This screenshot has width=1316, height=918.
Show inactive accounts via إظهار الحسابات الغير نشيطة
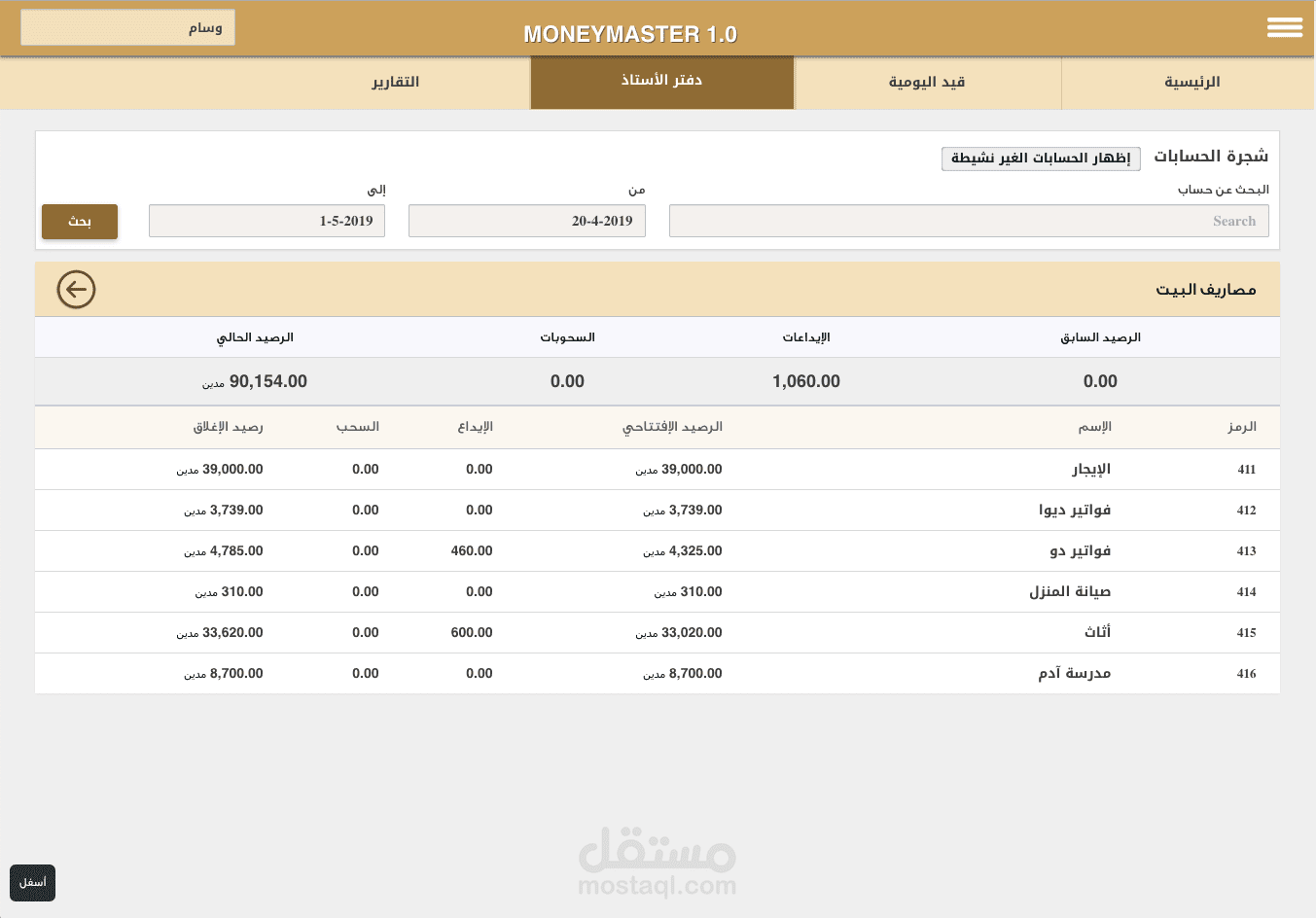coord(1041,159)
